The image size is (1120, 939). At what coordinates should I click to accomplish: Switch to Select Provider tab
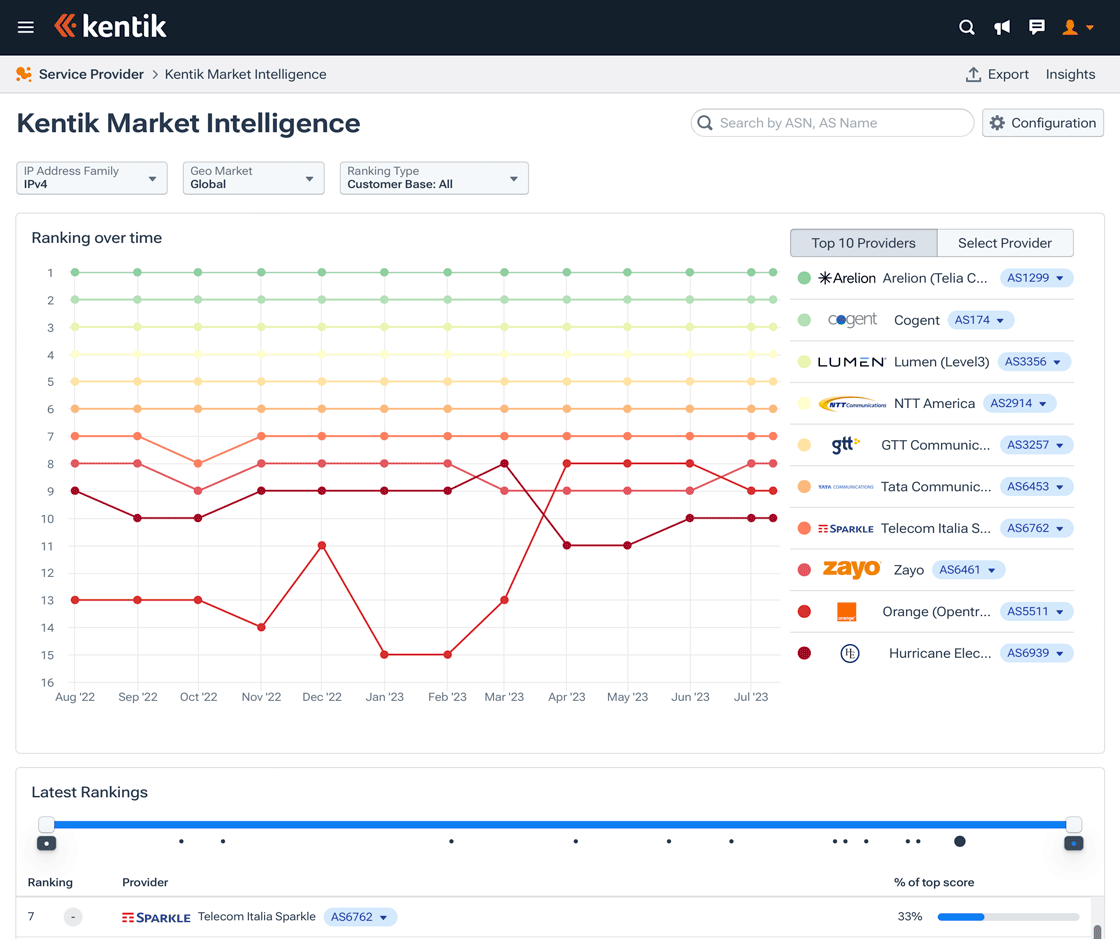(x=1004, y=243)
